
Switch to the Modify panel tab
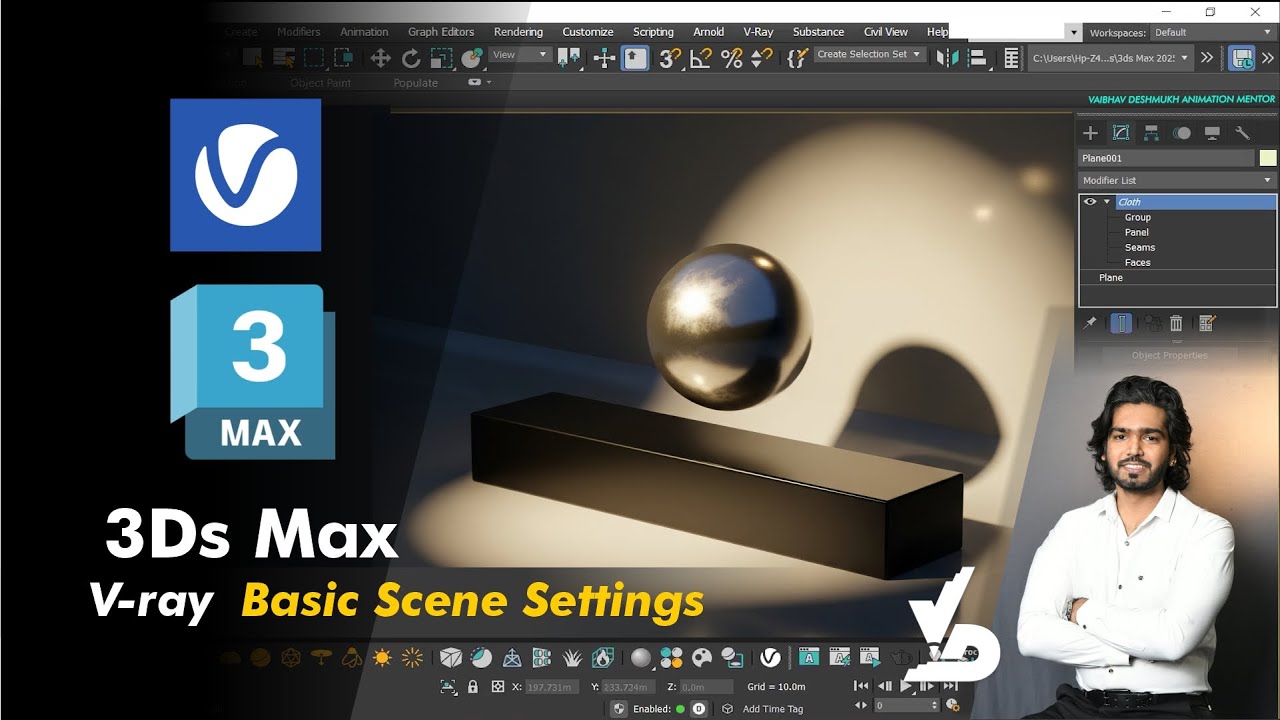(1121, 133)
